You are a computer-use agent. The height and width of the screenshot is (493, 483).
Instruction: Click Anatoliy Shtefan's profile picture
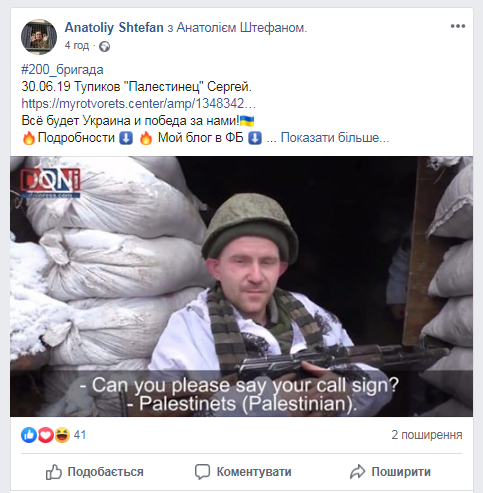[x=39, y=37]
